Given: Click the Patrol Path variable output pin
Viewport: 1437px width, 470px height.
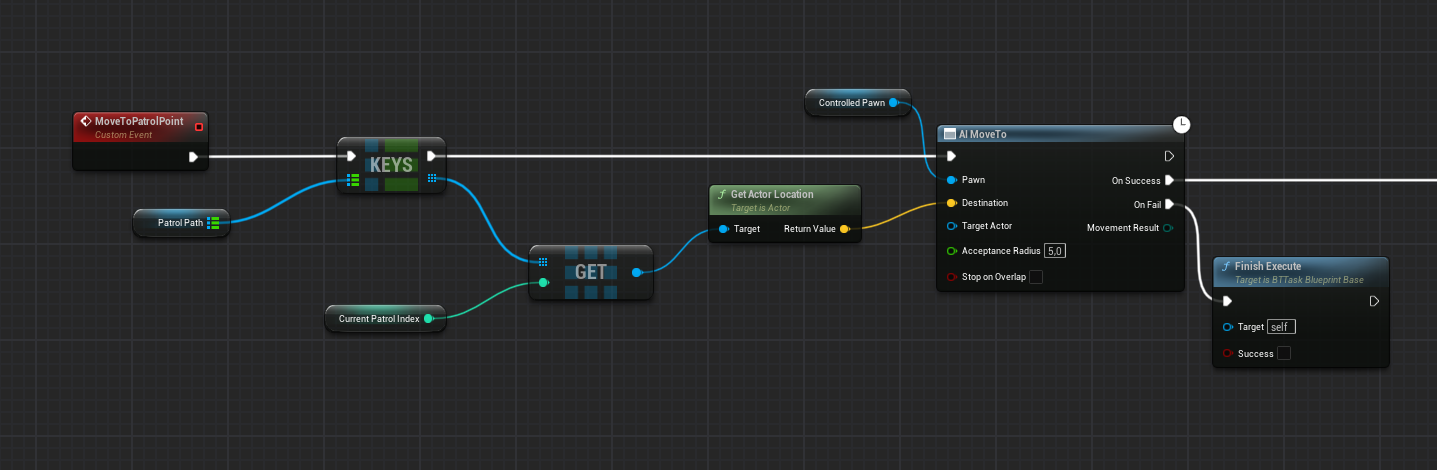Looking at the screenshot, I should 213,223.
